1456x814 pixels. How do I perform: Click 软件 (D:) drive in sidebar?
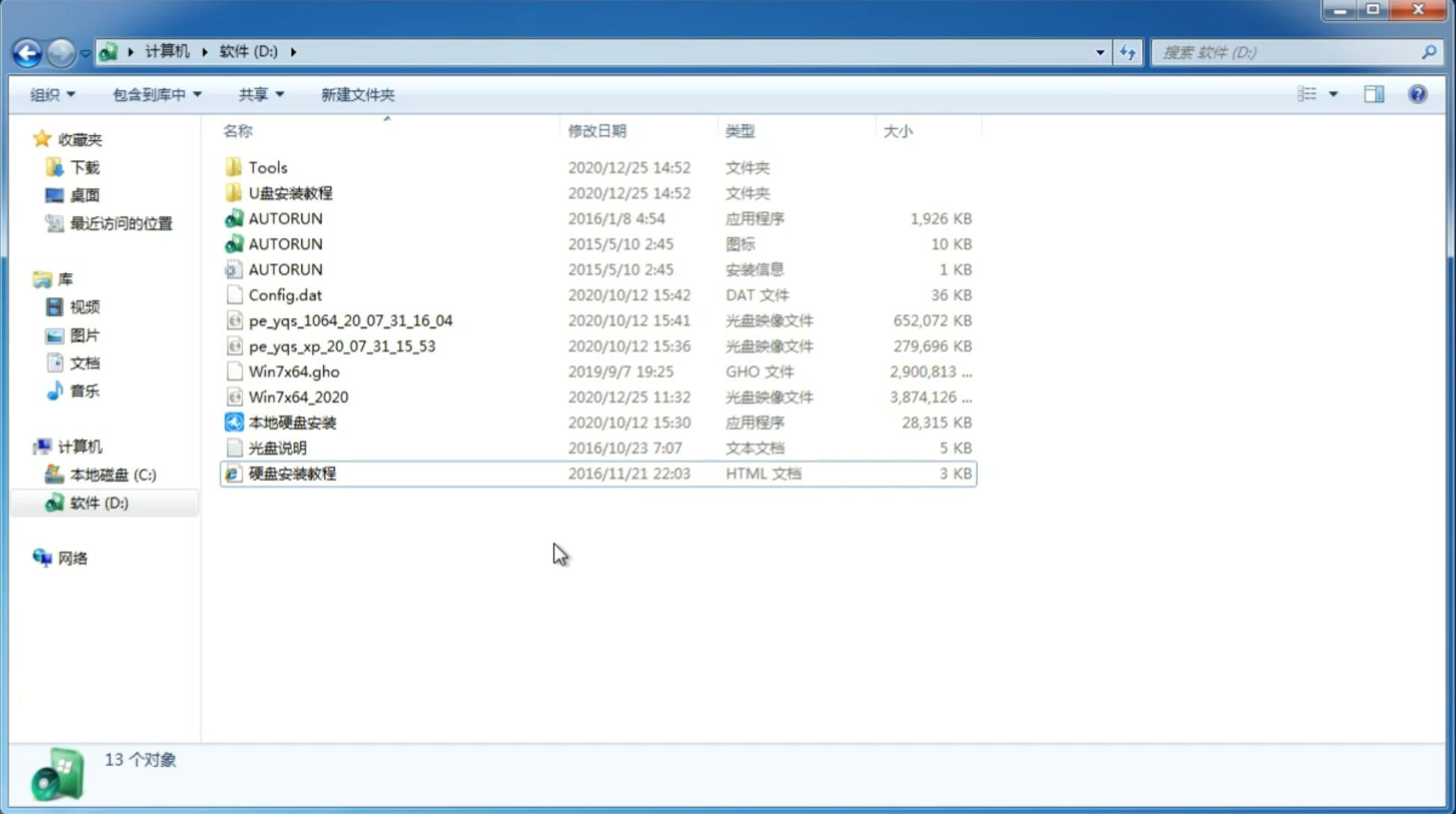click(x=98, y=503)
